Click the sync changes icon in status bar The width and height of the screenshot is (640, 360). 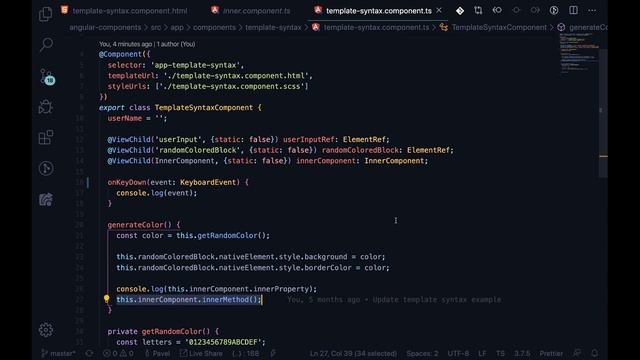[x=89, y=353]
